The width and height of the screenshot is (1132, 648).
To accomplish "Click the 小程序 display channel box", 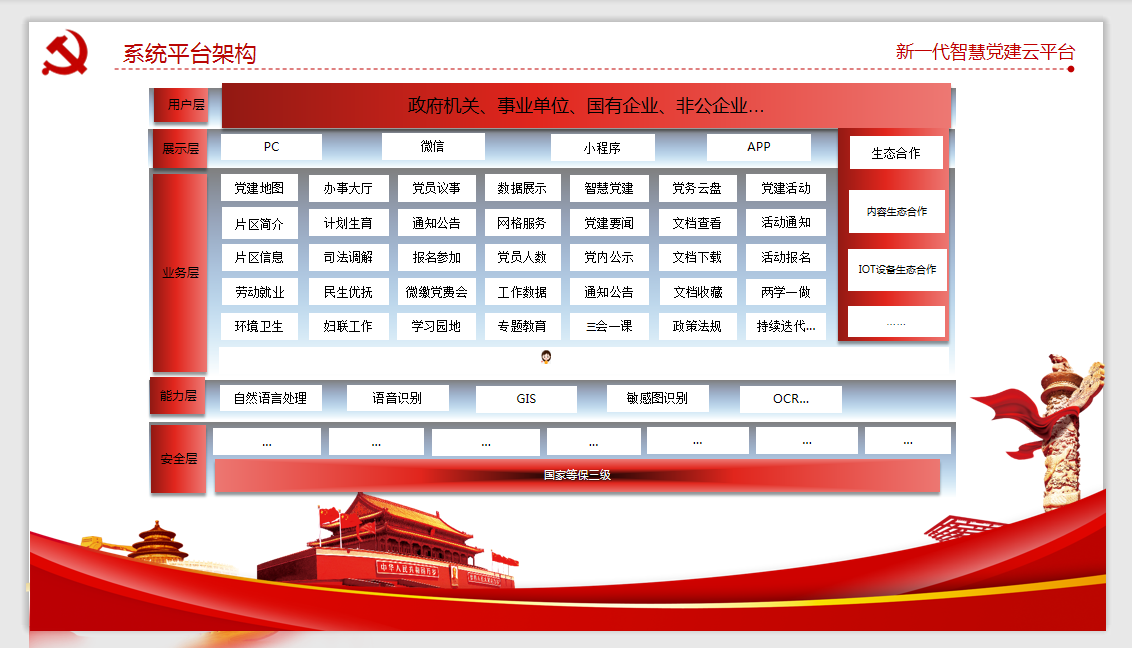I will click(602, 148).
